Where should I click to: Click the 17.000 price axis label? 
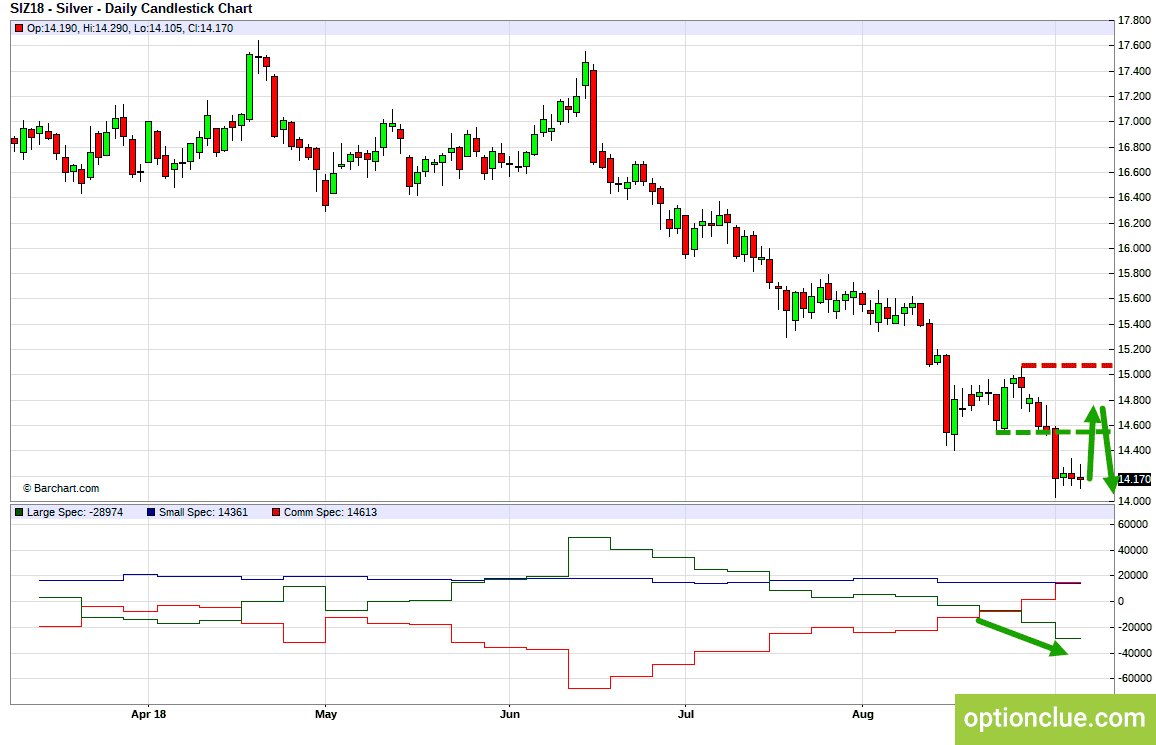(1134, 122)
